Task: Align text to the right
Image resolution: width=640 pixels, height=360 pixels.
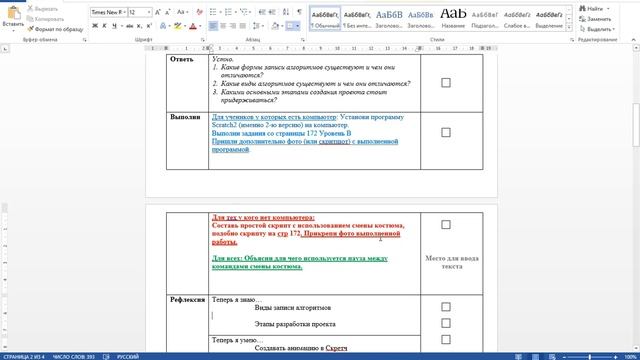Action: pyautogui.click(x=233, y=26)
